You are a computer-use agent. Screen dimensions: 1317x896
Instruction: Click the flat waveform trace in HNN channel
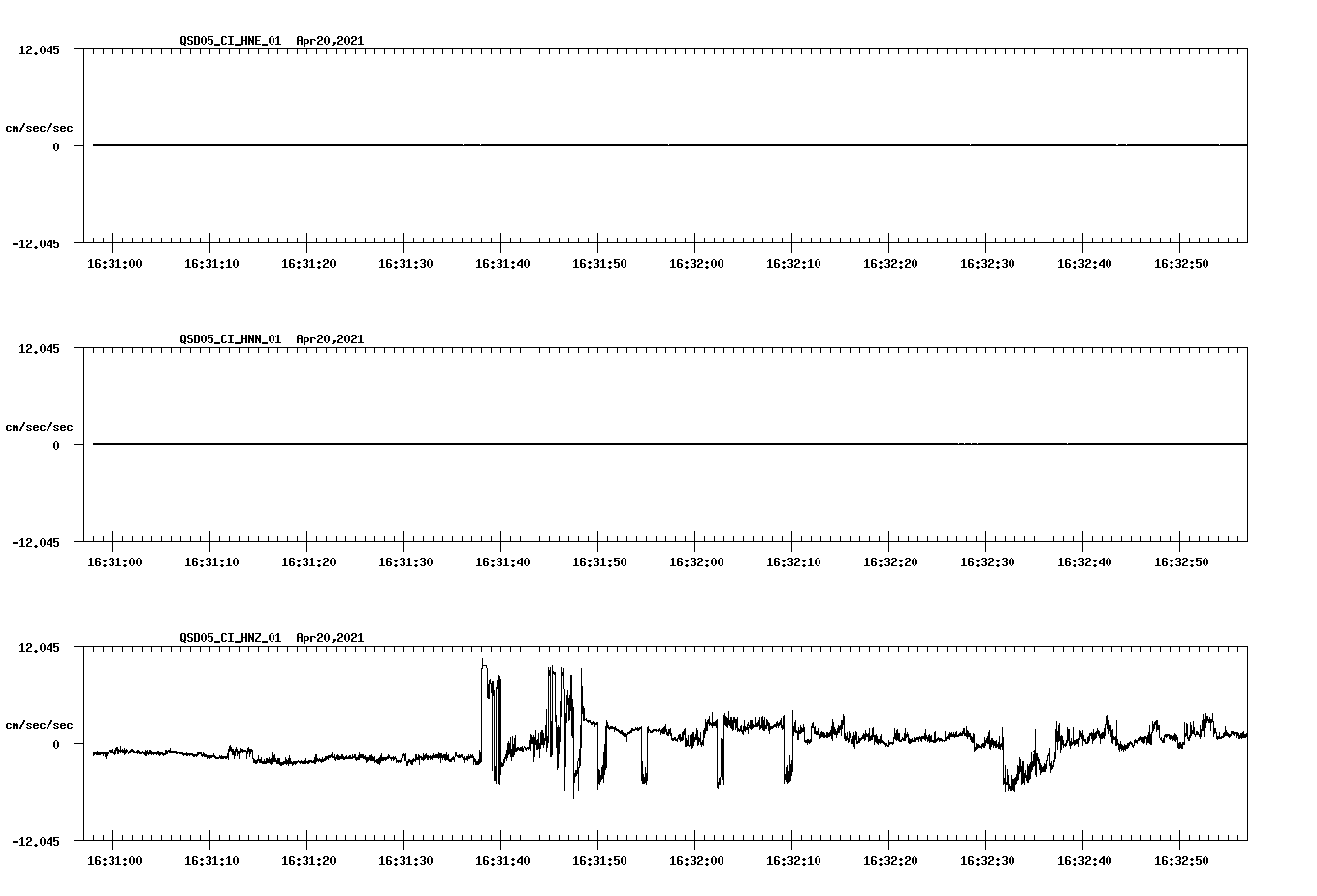point(582,443)
